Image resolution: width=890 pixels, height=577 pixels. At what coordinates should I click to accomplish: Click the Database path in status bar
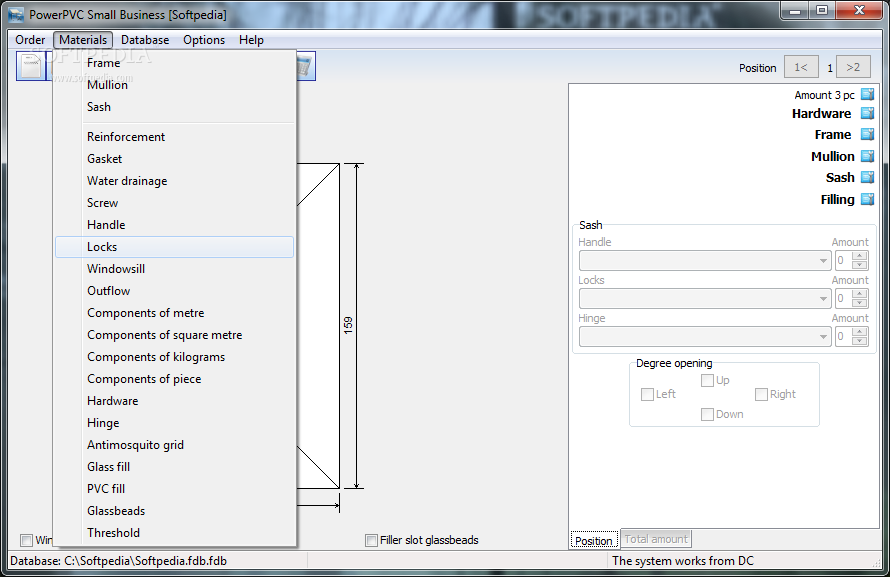pos(119,561)
